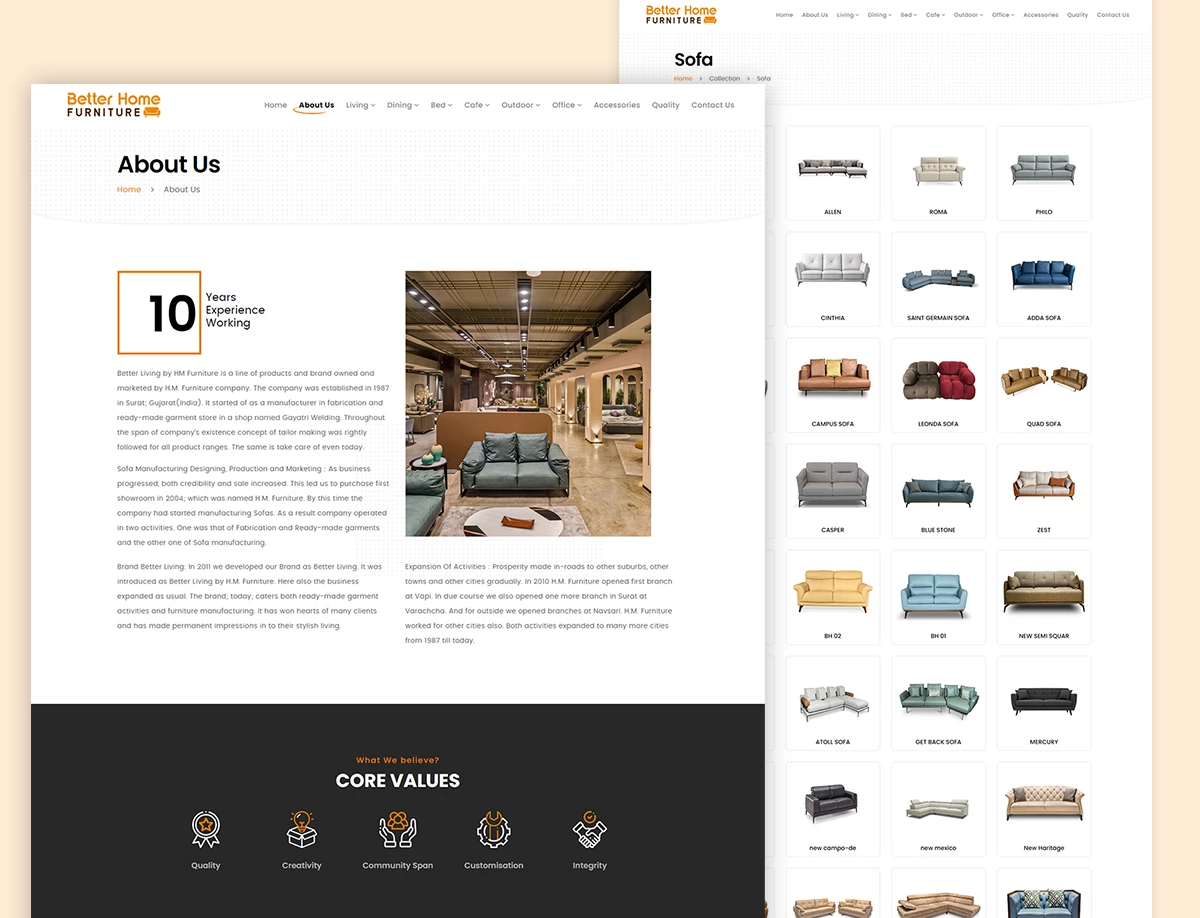Open the MERCURY black sofa card
The width and height of the screenshot is (1200, 918).
(x=1043, y=703)
